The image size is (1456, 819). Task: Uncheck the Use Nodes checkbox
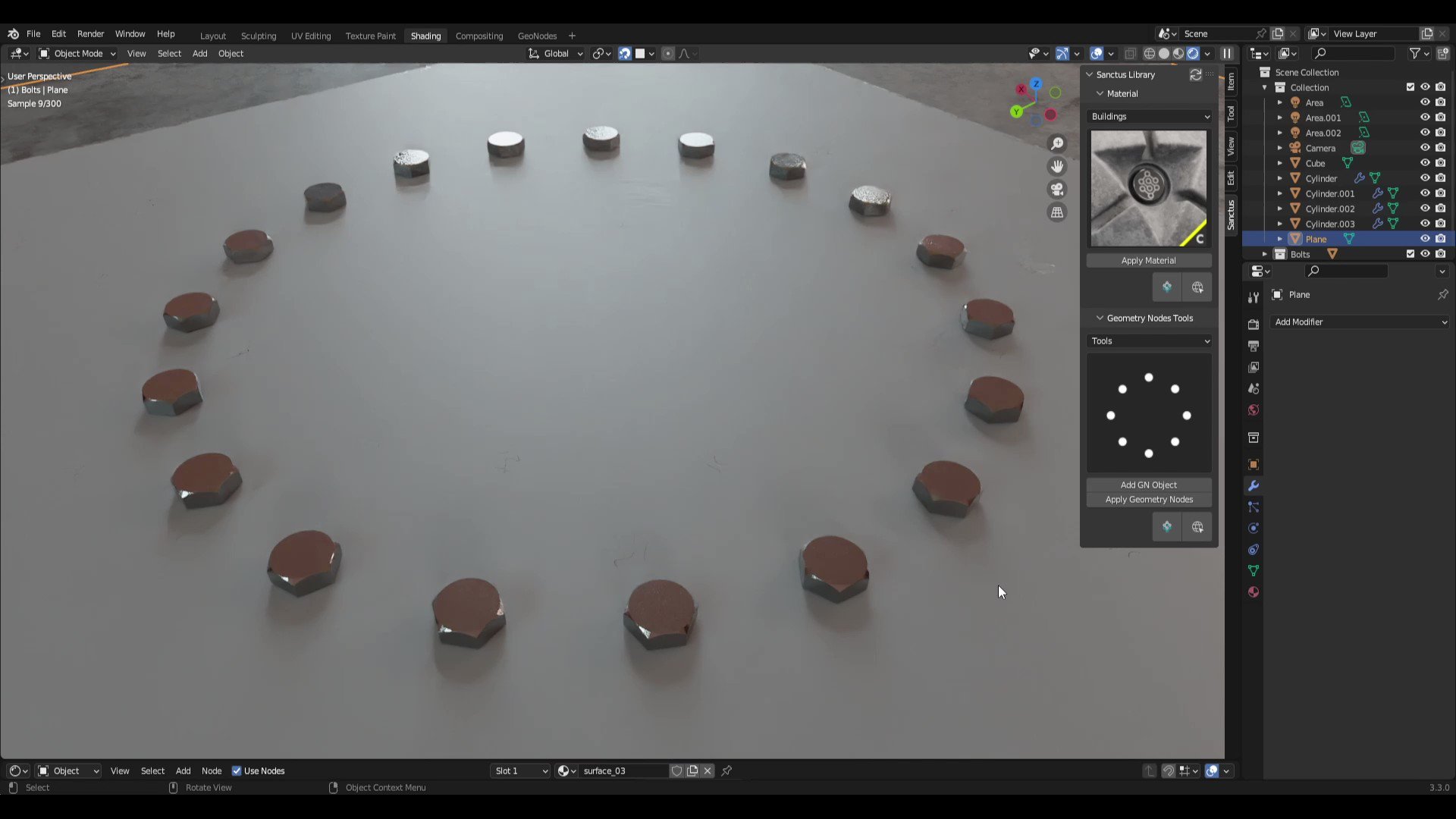237,770
